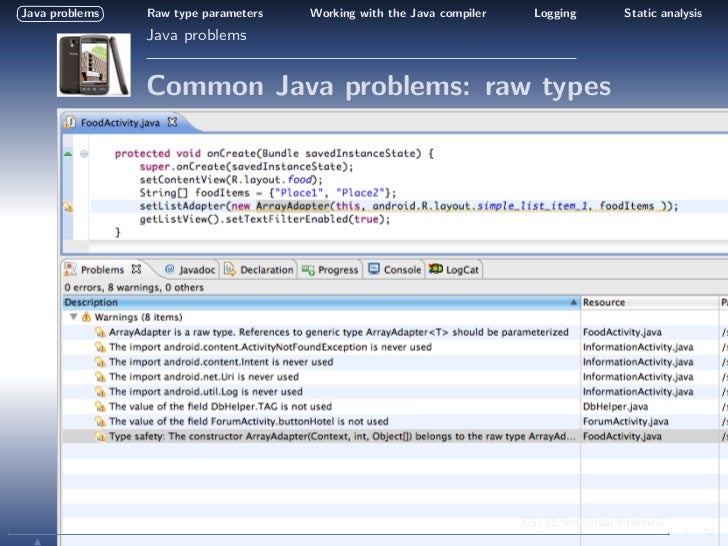Viewport: 728px width, 546px height.
Task: Select the Warnings (8 items) row
Action: click(x=321, y=317)
